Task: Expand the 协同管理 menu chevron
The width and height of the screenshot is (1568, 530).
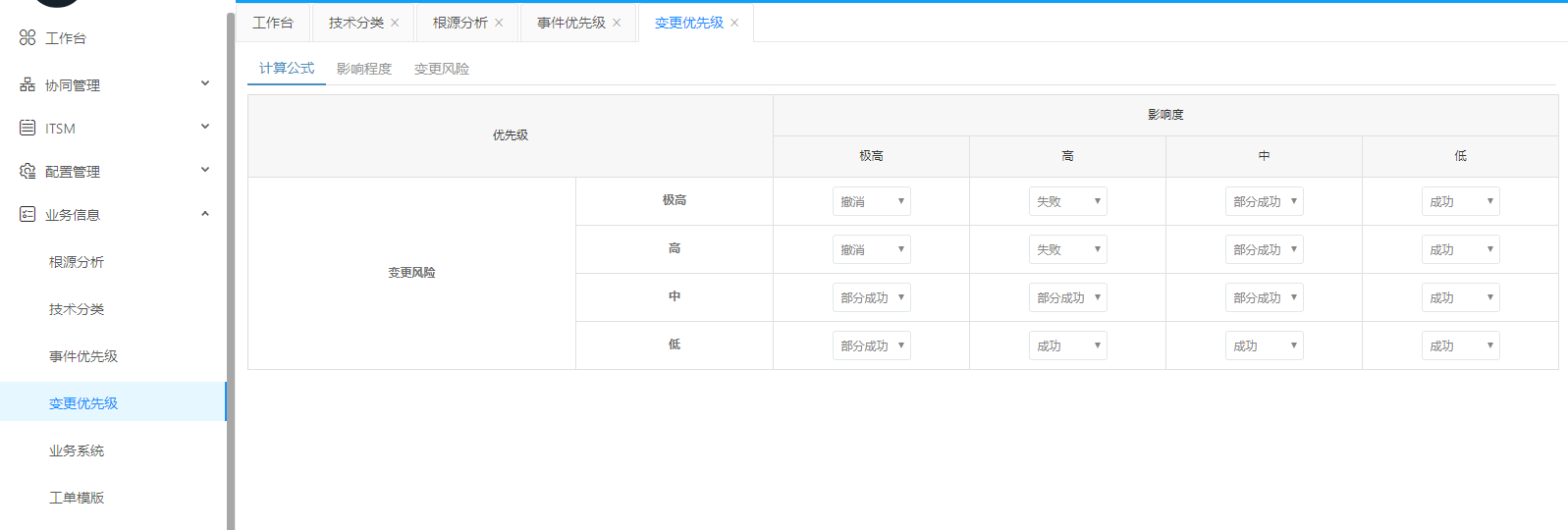Action: click(x=205, y=83)
